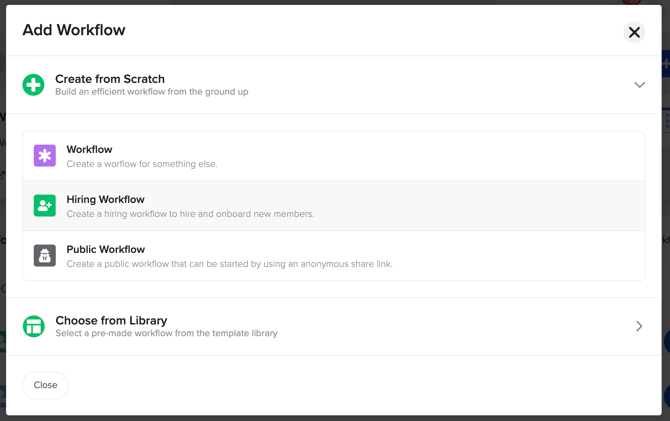Close the Add Workflow dialog with X
The height and width of the screenshot is (421, 670).
[x=634, y=32]
